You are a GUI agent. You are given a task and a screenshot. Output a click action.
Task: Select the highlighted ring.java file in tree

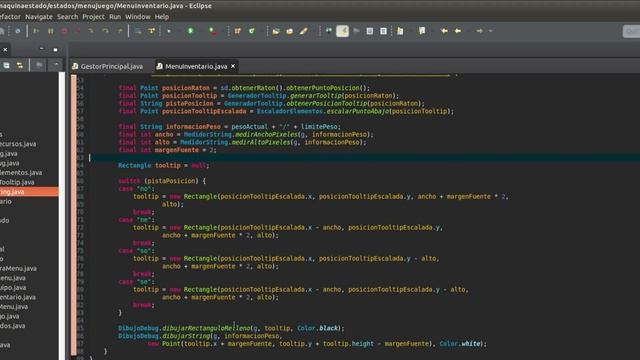coord(29,191)
